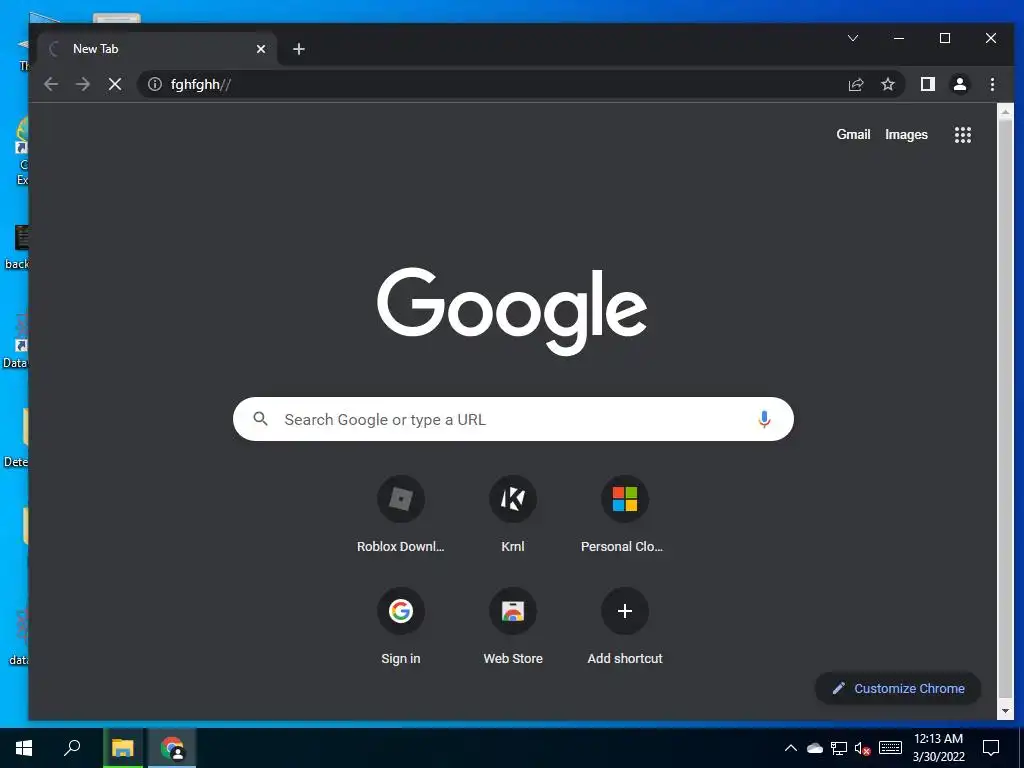Image resolution: width=1024 pixels, height=768 pixels.
Task: View site information icon in address bar
Action: pos(155,84)
